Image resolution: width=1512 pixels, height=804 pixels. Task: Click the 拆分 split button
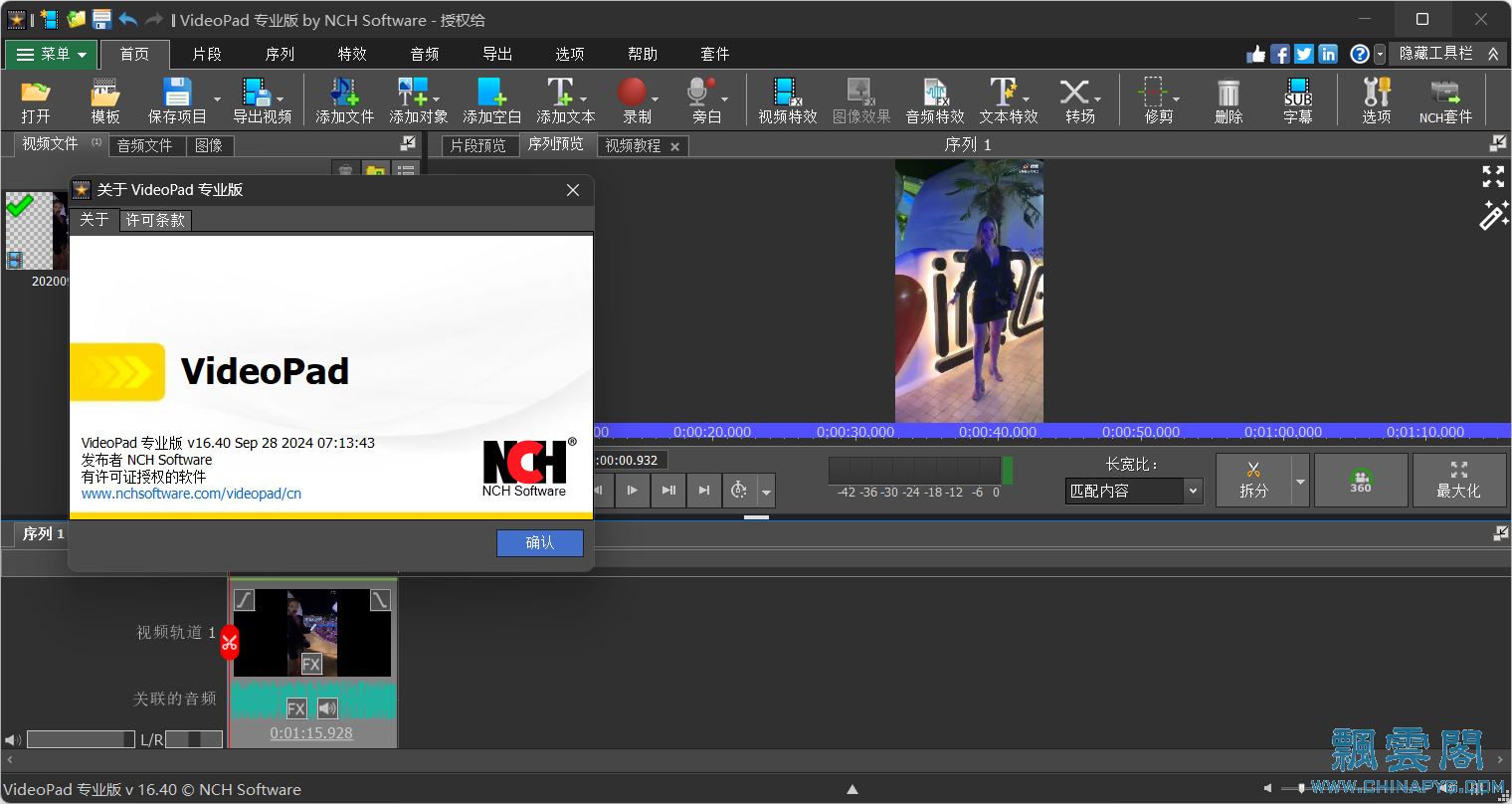coord(1253,481)
